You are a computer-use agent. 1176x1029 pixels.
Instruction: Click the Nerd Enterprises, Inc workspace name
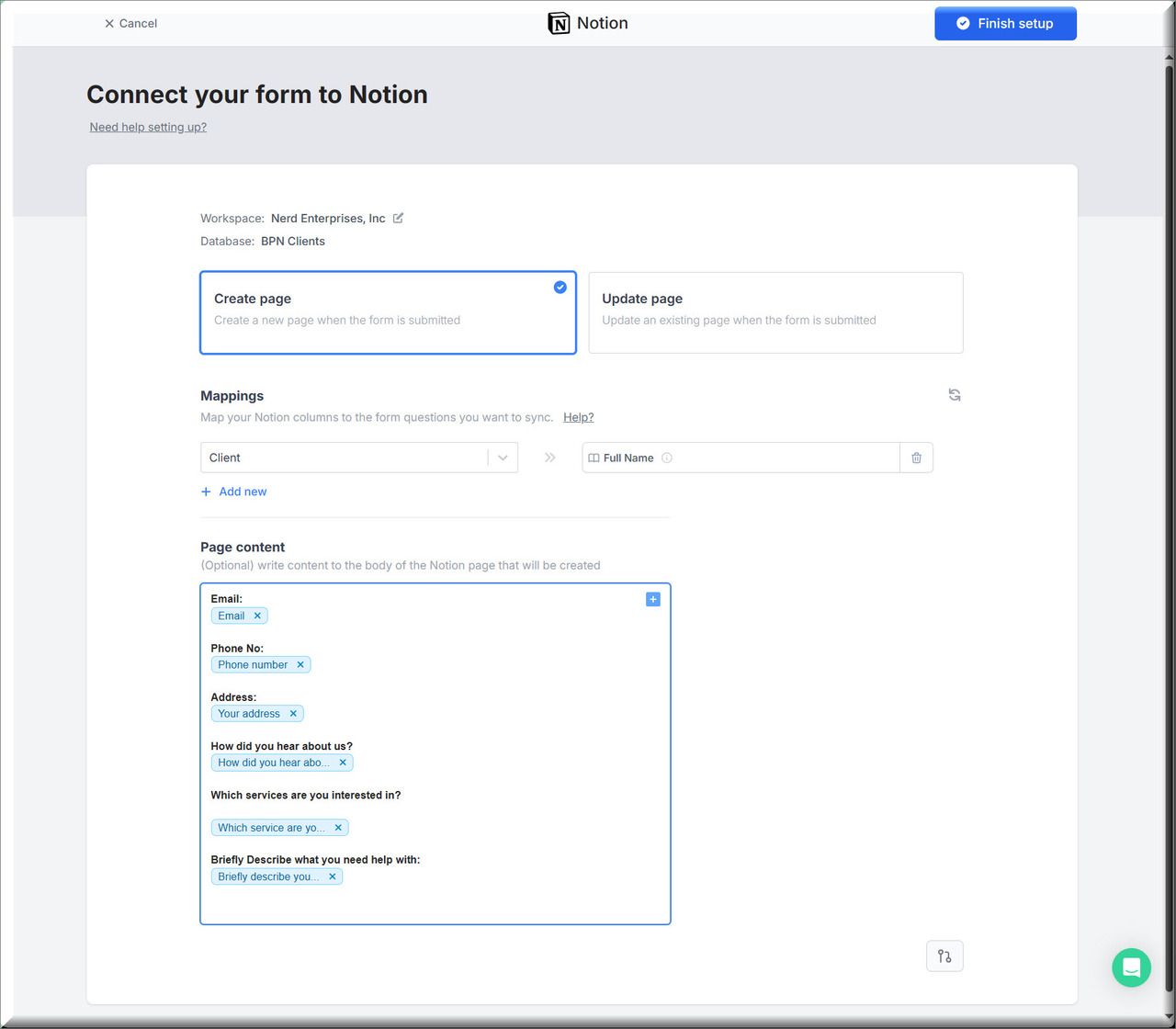click(328, 218)
